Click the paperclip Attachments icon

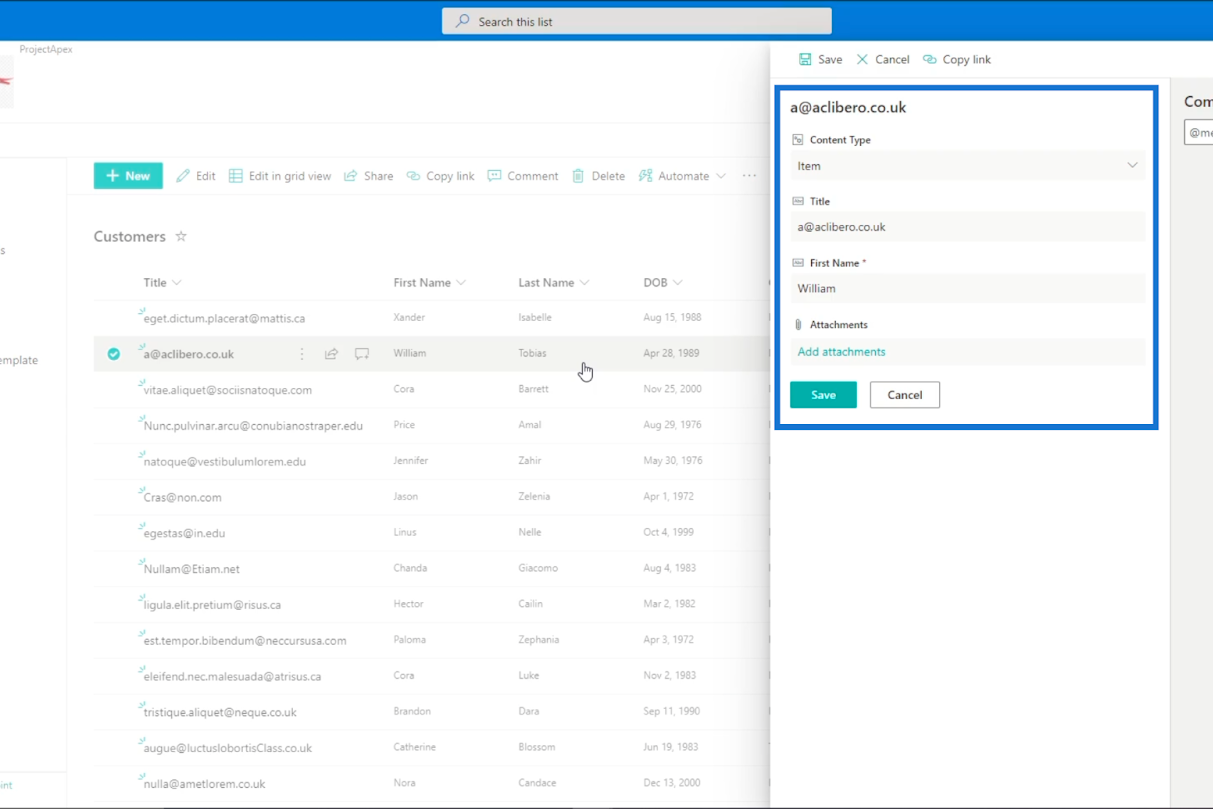(x=798, y=325)
